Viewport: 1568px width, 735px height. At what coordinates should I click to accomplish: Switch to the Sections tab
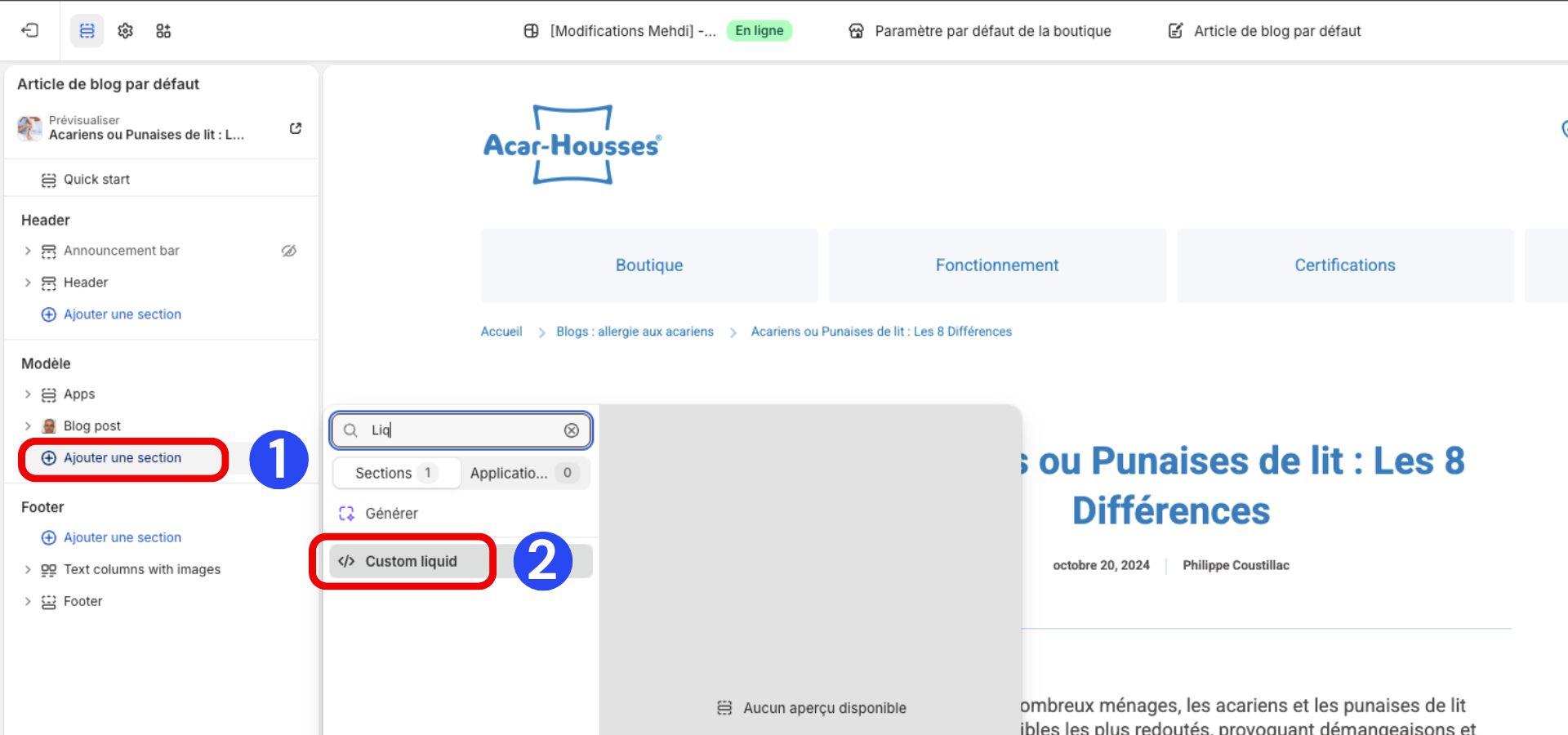[397, 473]
